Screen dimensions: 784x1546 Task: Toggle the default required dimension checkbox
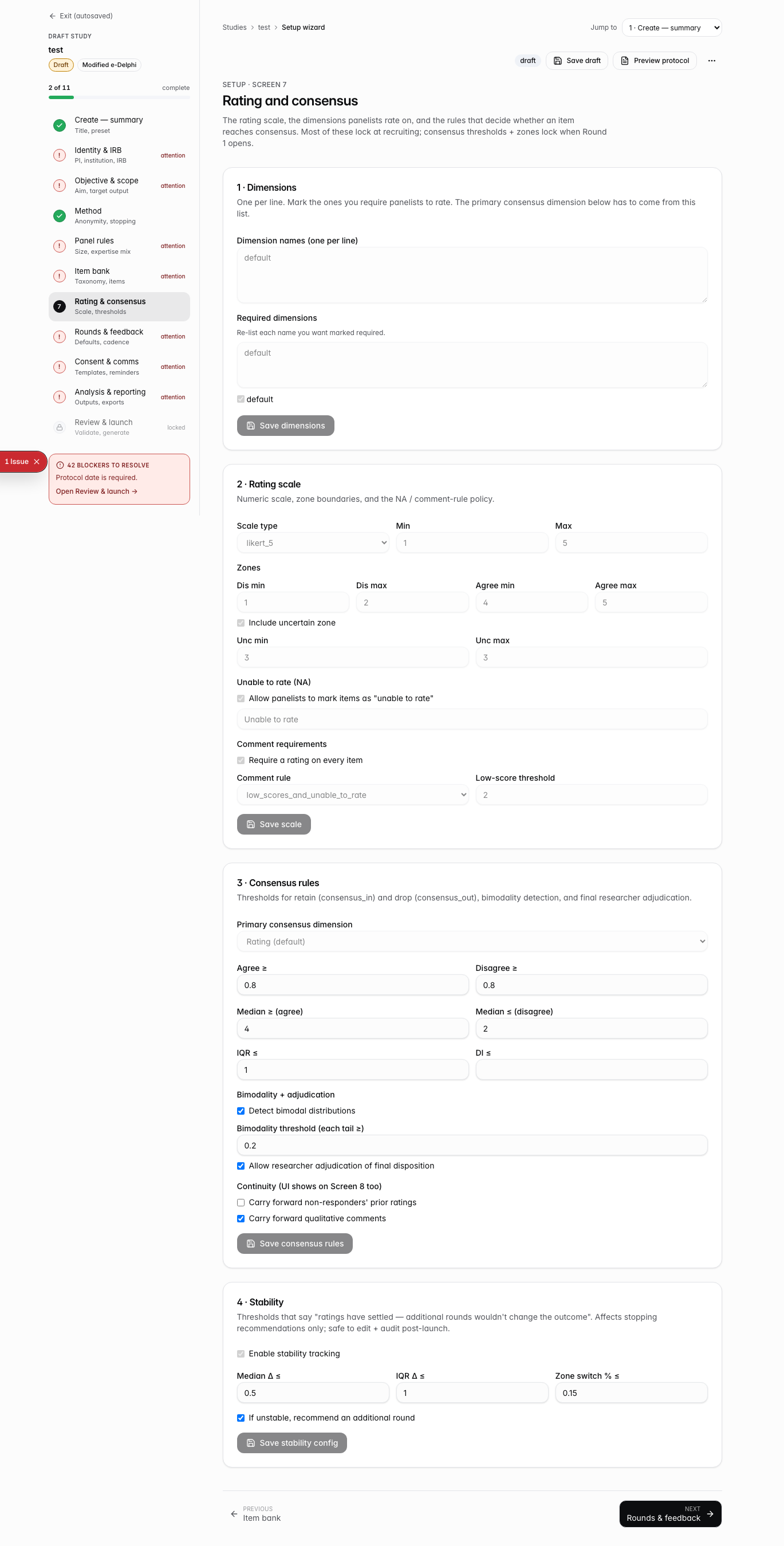[241, 399]
